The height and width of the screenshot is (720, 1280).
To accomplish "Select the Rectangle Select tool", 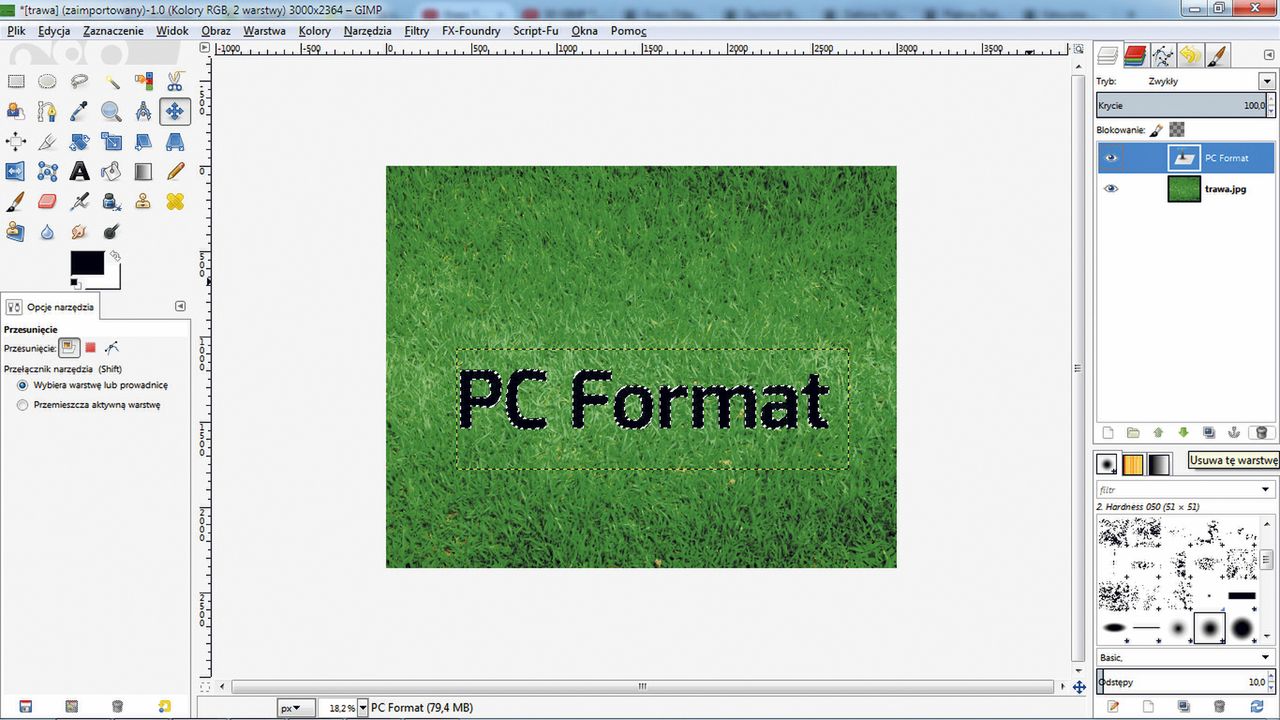I will [16, 82].
